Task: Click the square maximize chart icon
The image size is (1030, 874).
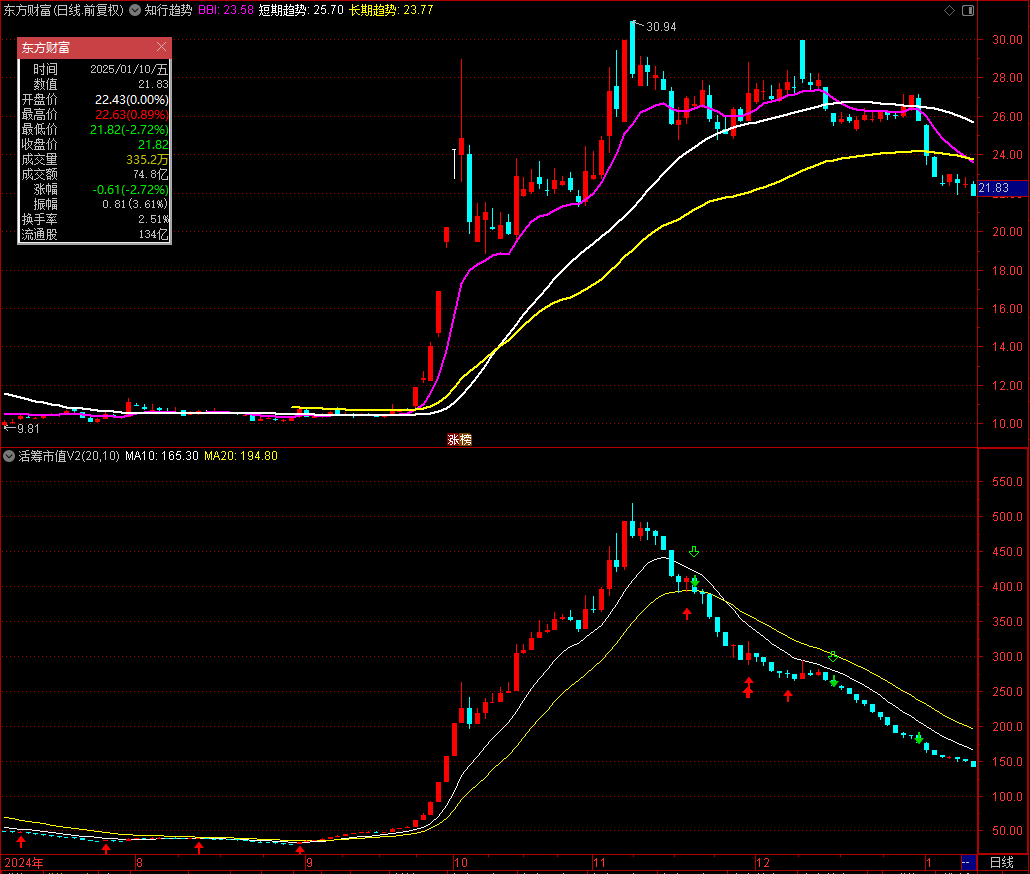Action: [x=967, y=10]
